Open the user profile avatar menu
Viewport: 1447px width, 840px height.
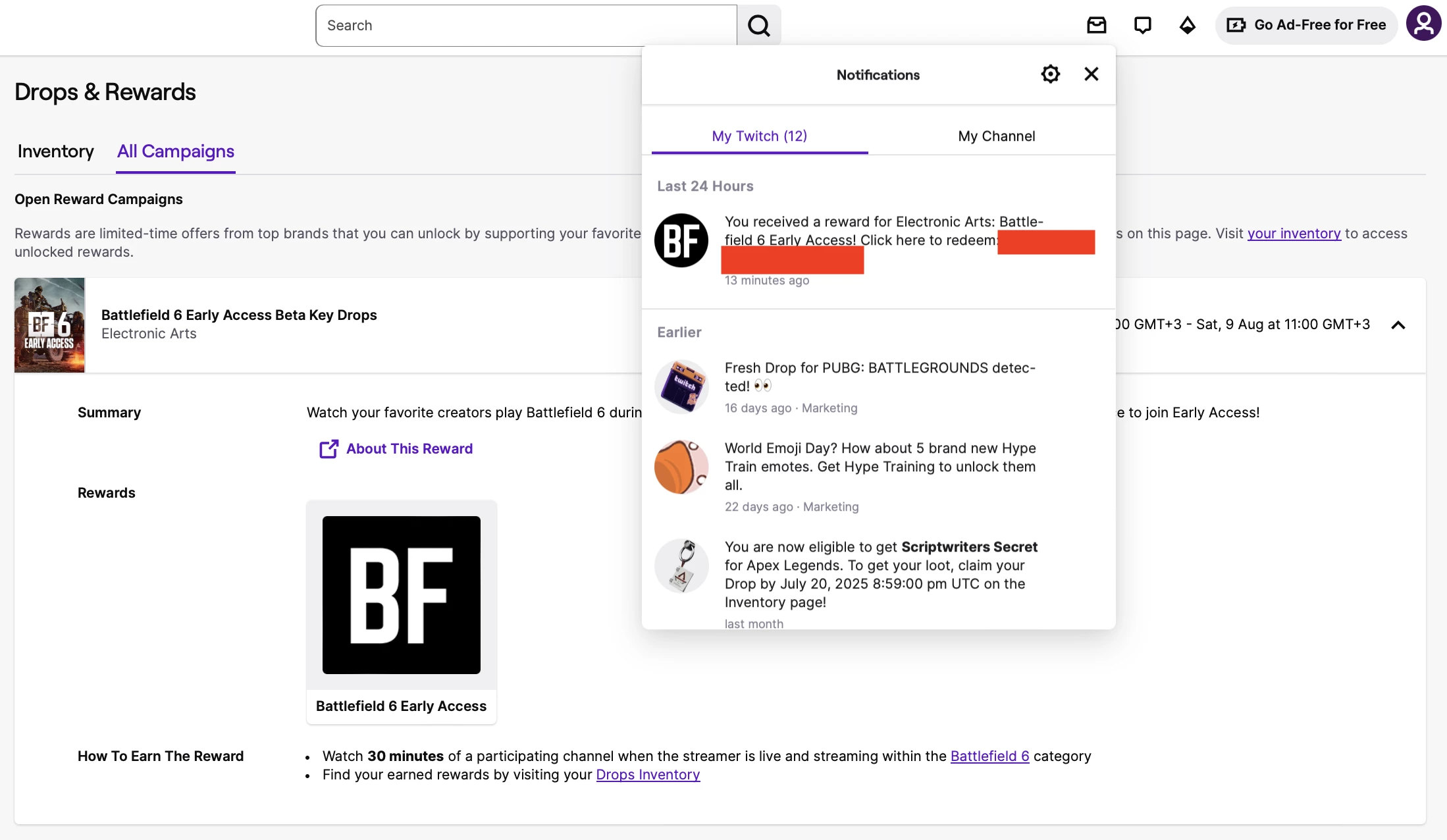1423,24
